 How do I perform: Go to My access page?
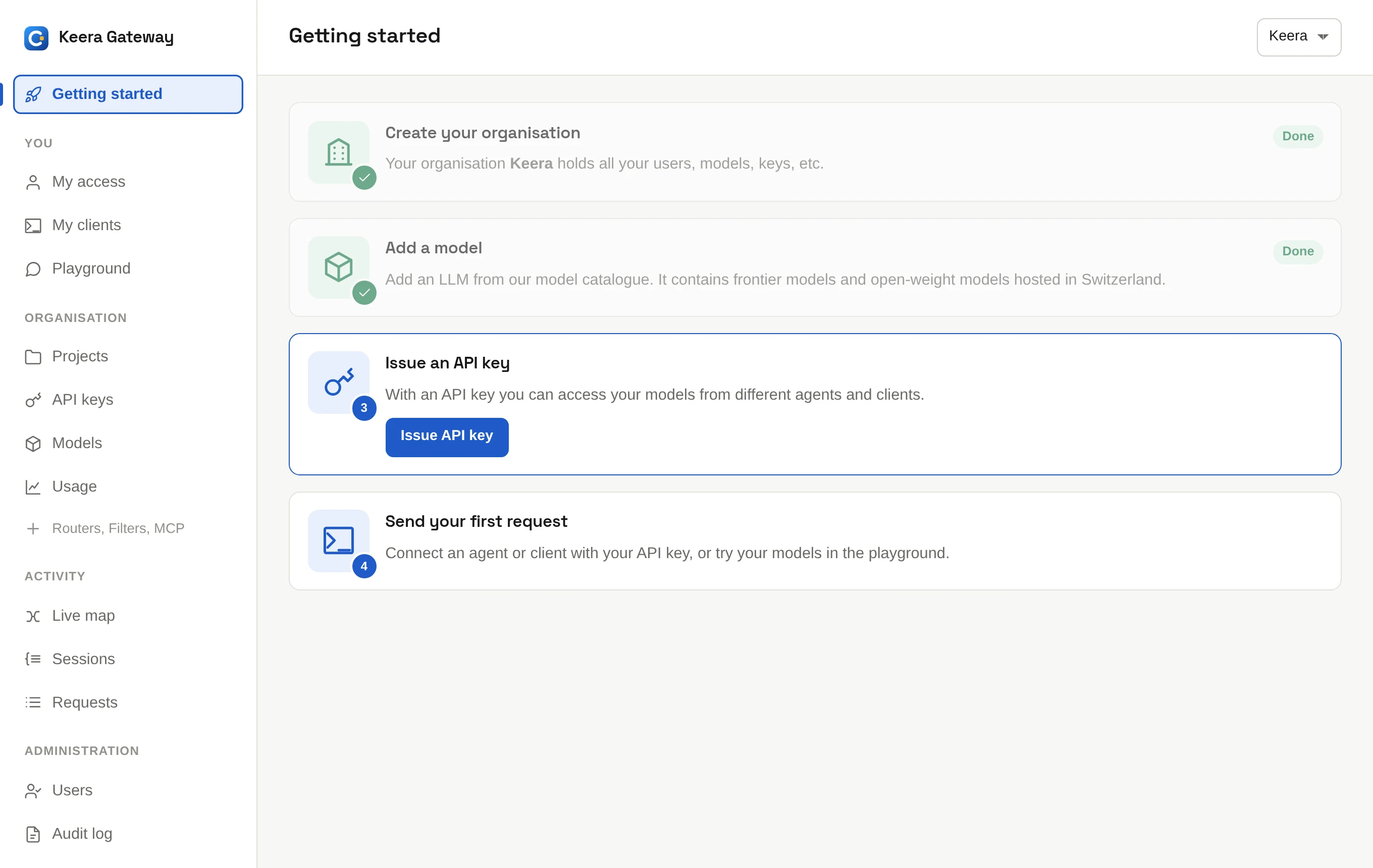(x=128, y=182)
